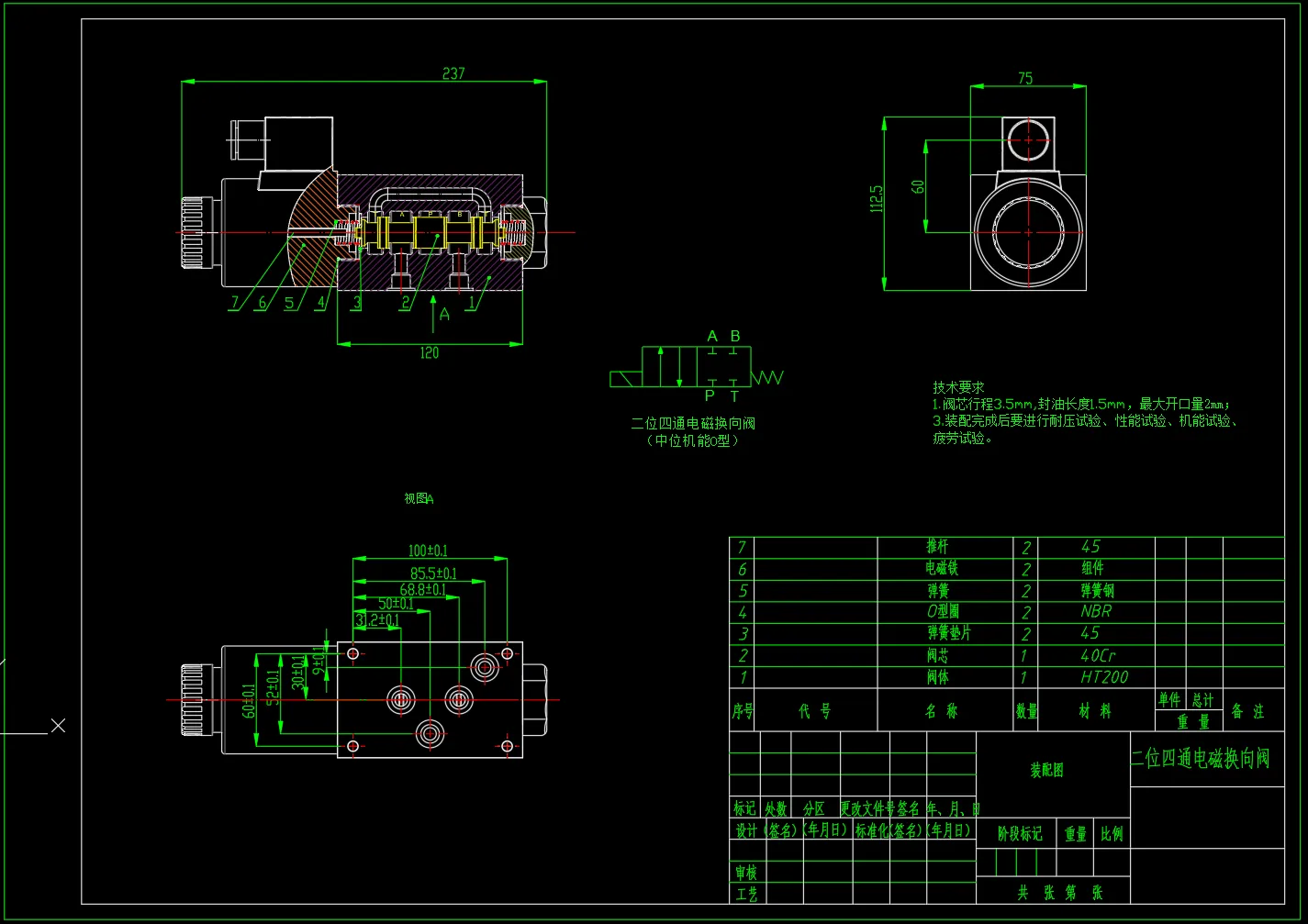
Task: Select the '68.8±0.1' dimension text
Action: (422, 589)
